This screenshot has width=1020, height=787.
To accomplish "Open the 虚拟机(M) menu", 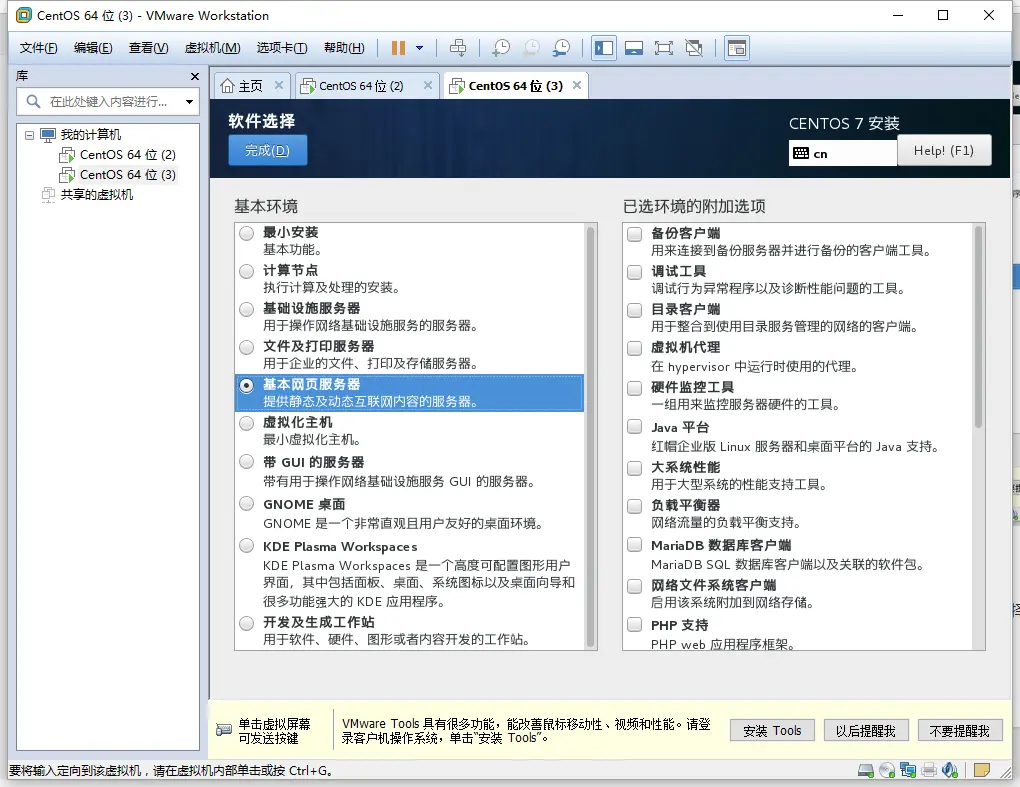I will 212,47.
